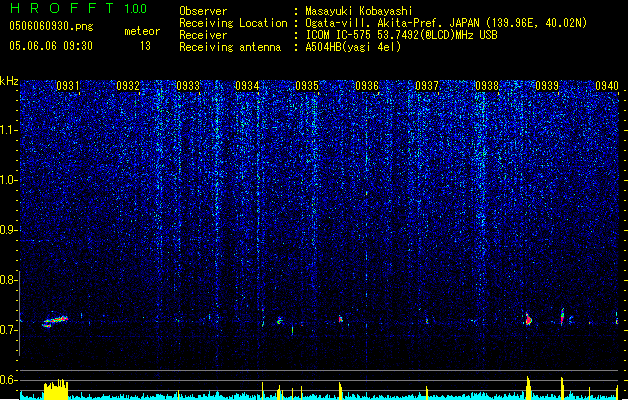Viewport: 629px width, 400px height.
Task: Click the long meteor echo before 0931
Action: pyautogui.click(x=55, y=321)
